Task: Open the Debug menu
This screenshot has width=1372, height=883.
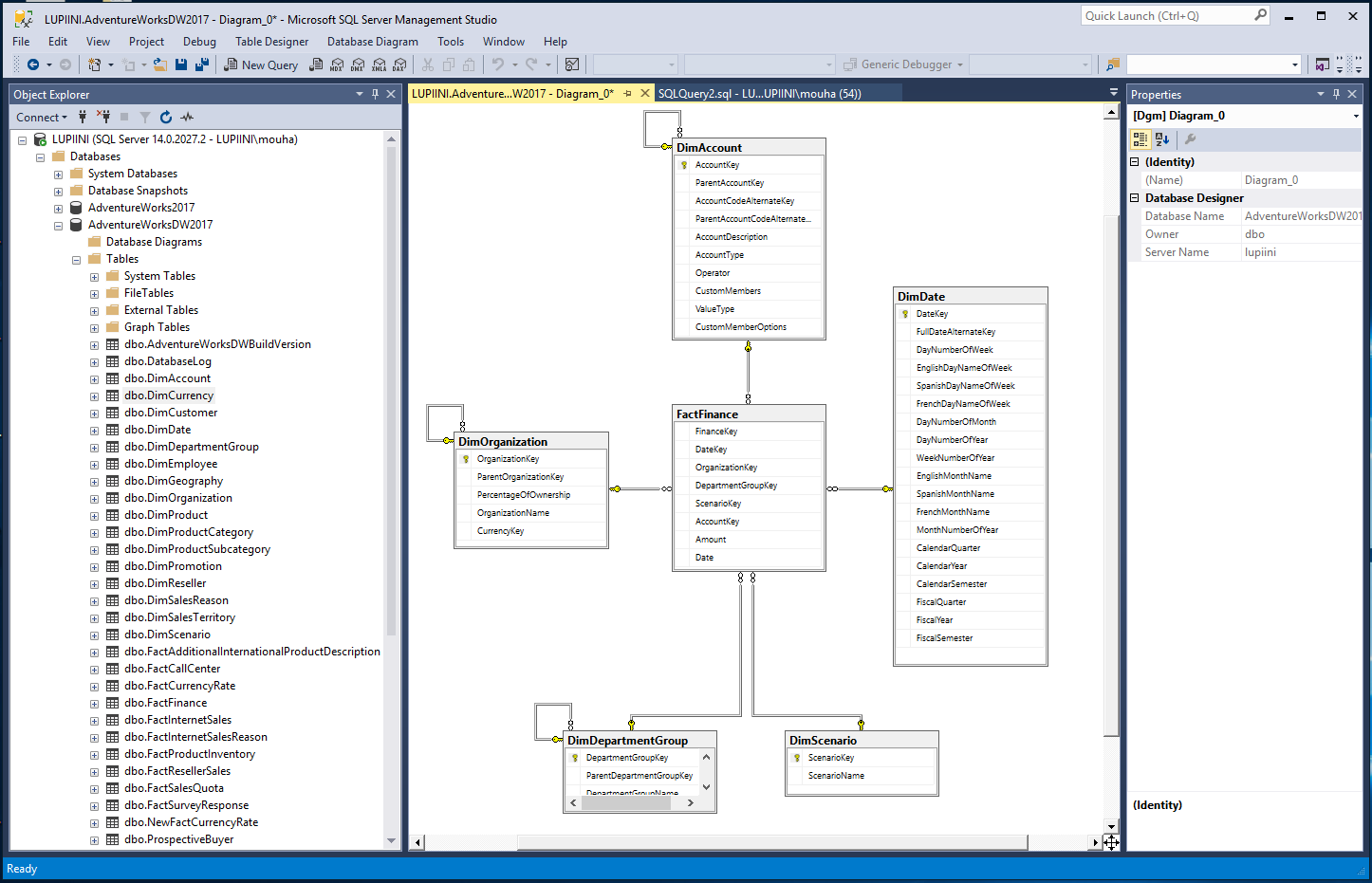Action: [199, 42]
